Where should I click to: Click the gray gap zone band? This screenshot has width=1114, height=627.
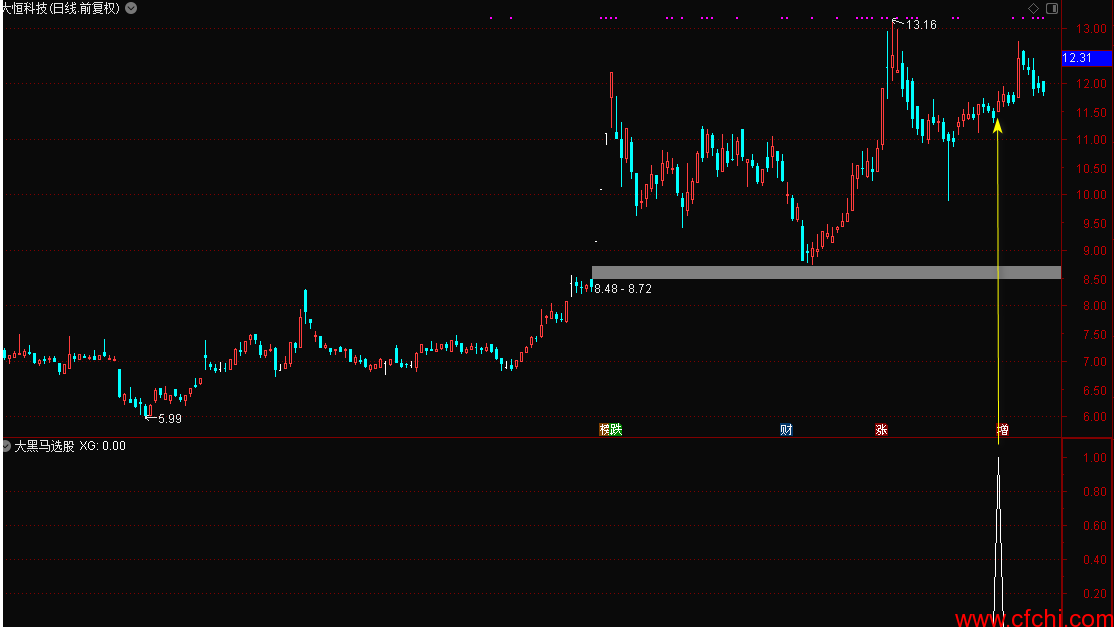click(826, 273)
